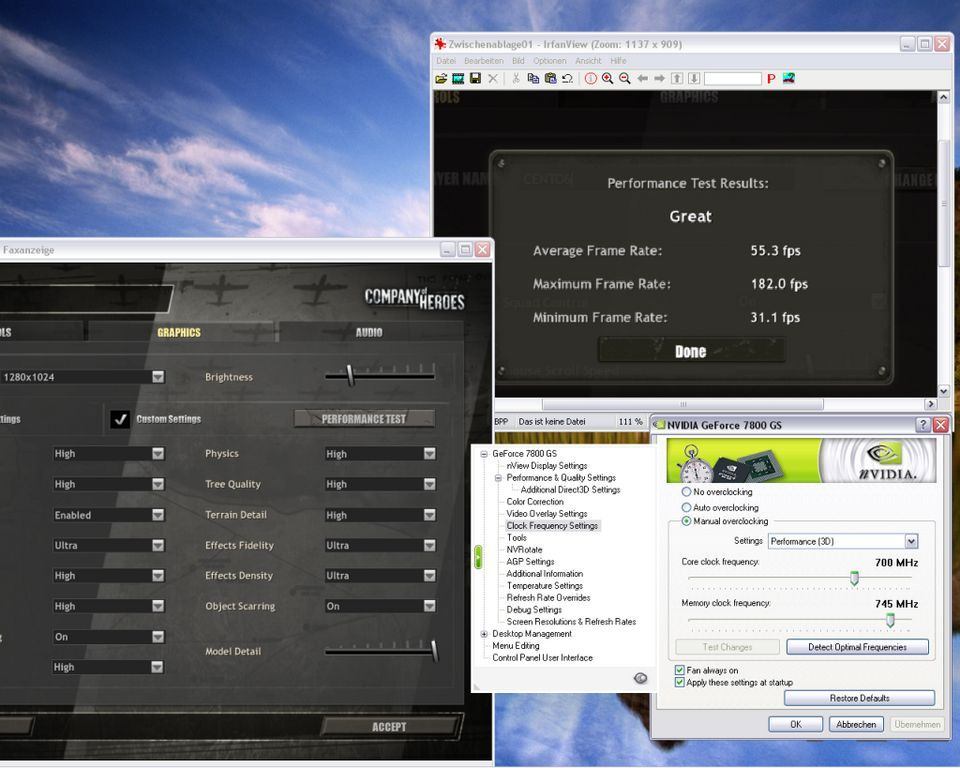Open the Bearbeiten menu
Screen dimensions: 960x768
click(484, 61)
